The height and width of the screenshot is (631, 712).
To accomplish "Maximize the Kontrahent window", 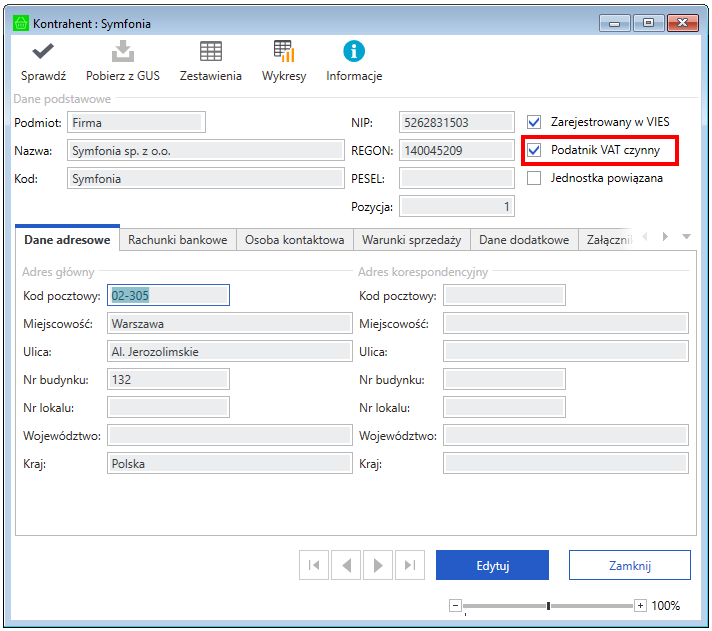I will coord(648,23).
